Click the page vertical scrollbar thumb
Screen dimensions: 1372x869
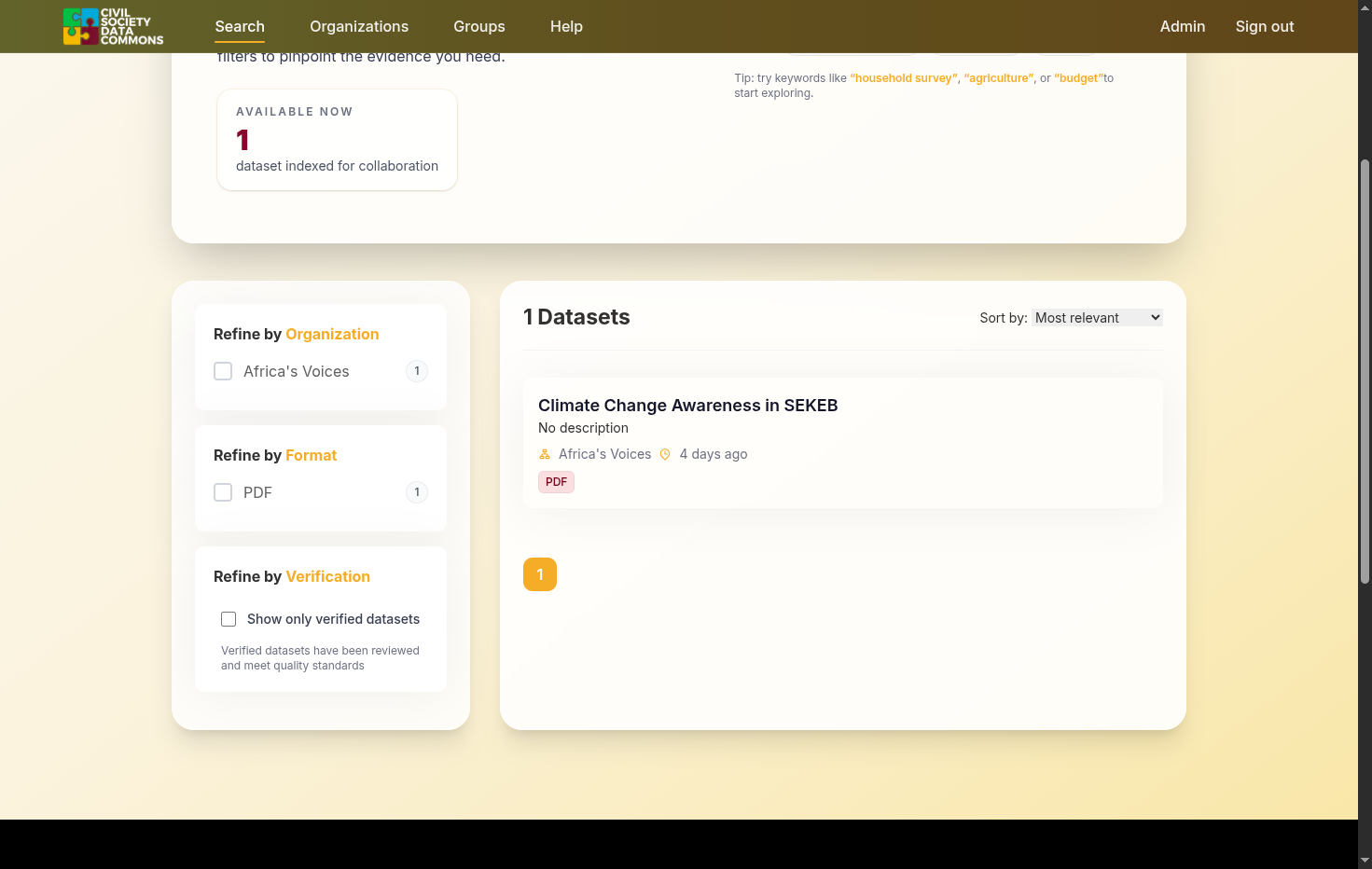[1365, 372]
